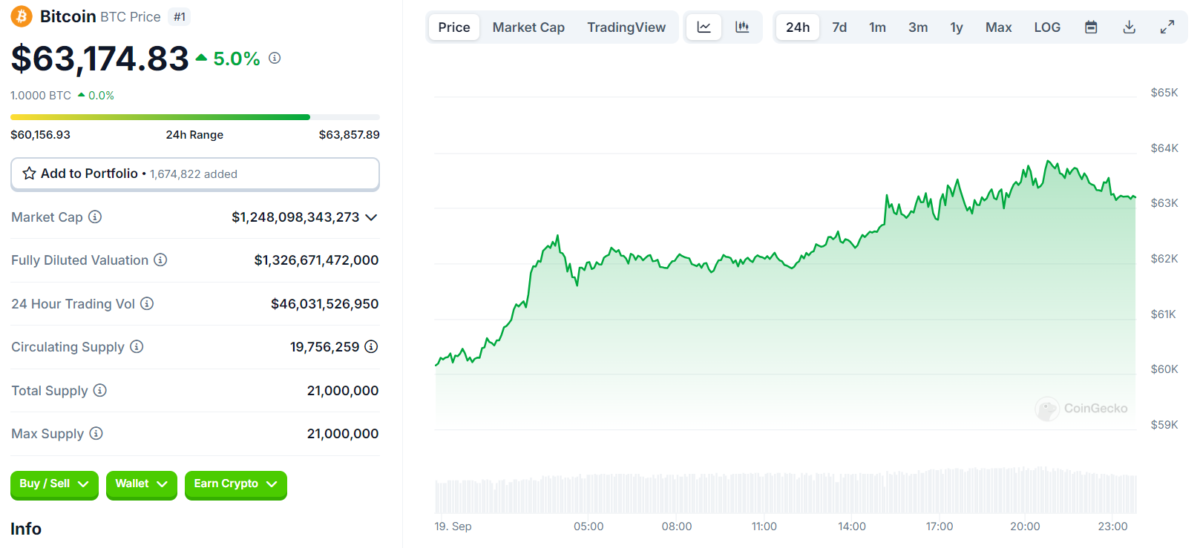Switch to candlestick chart view icon

(742, 27)
